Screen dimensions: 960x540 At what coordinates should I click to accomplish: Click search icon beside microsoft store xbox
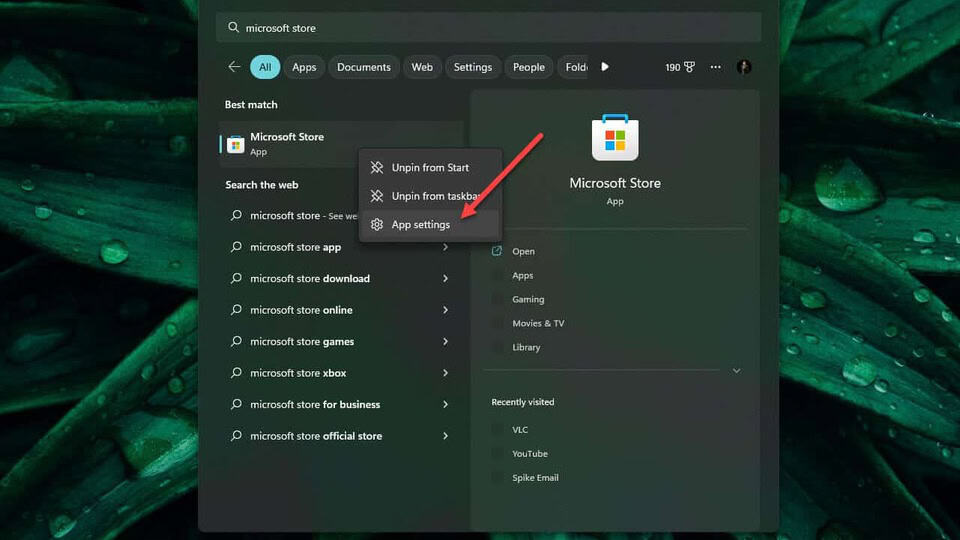(x=236, y=372)
